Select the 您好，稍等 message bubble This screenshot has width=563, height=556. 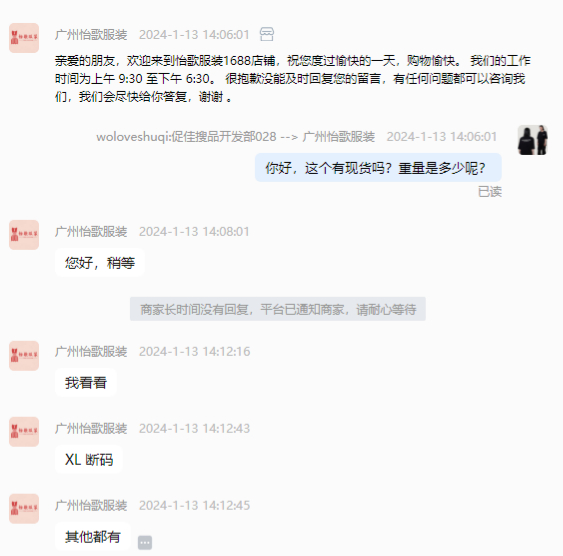coord(100,263)
